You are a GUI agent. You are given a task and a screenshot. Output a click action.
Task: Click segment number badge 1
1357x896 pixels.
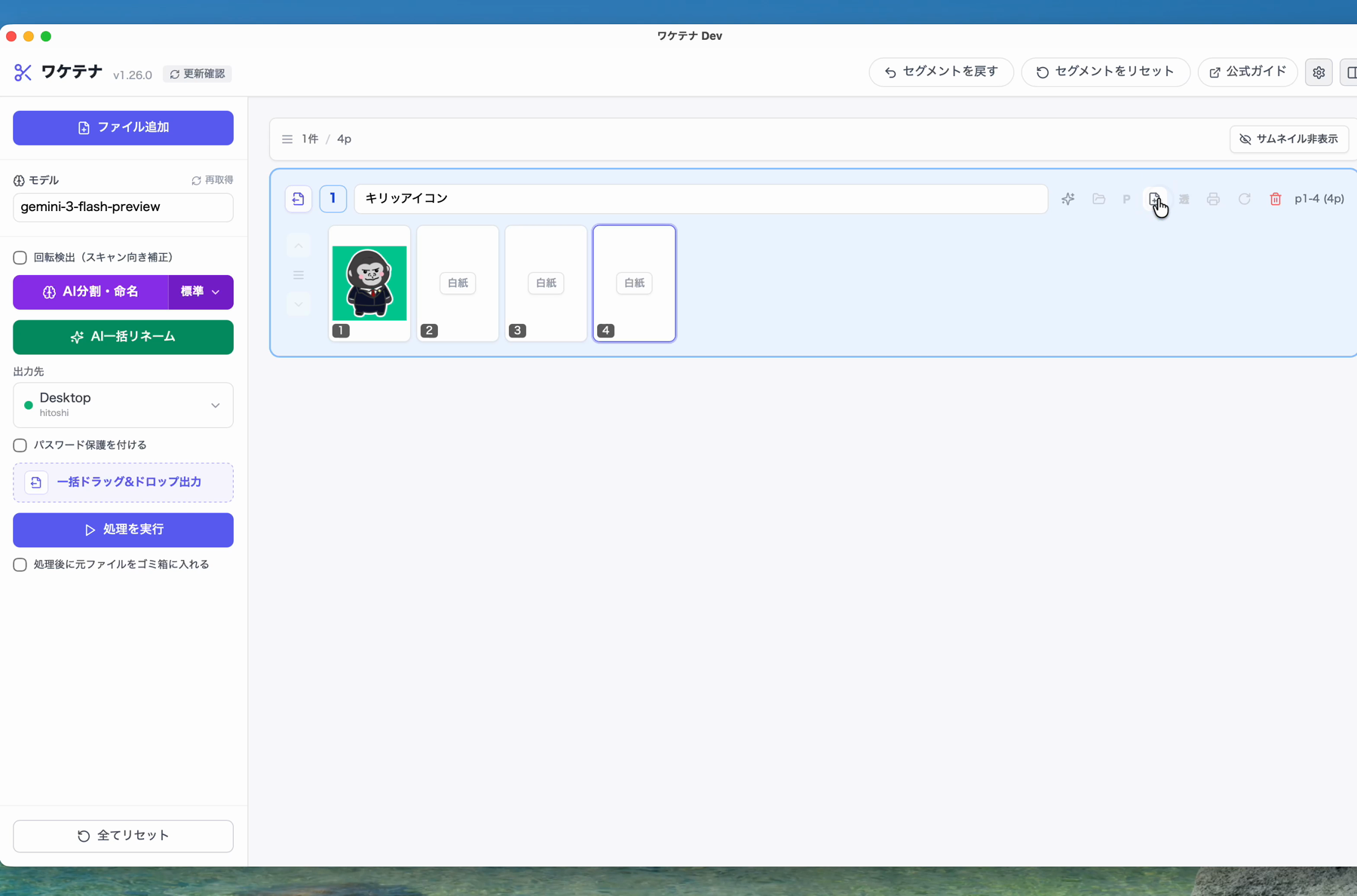click(332, 199)
